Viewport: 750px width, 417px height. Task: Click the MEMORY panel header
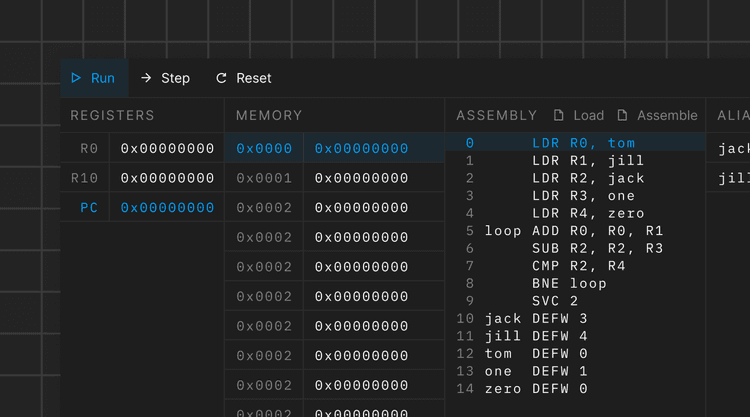click(269, 115)
